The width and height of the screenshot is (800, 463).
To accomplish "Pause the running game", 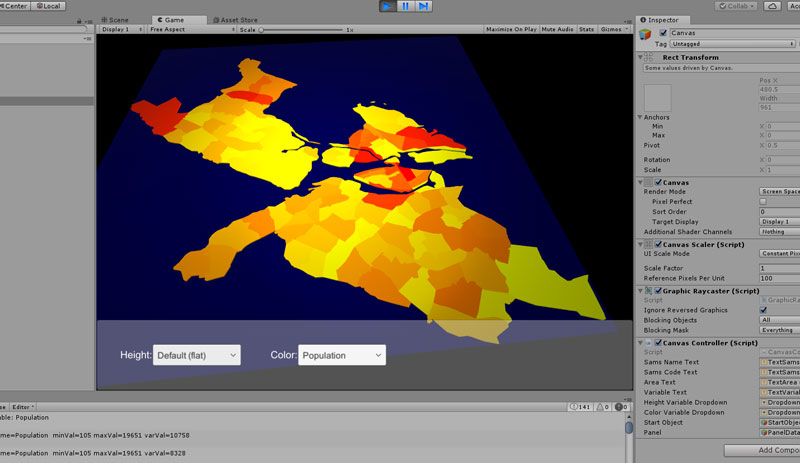I will point(406,6).
